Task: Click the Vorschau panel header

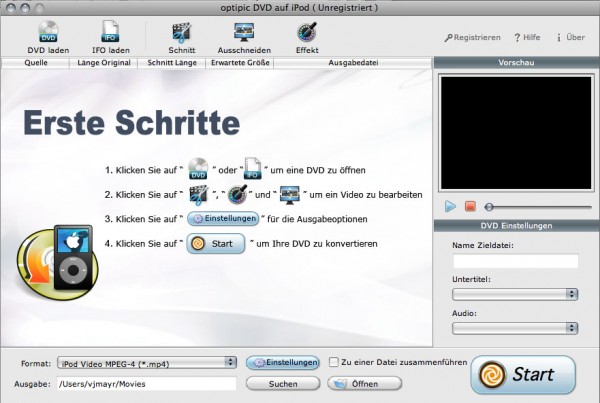Action: (516, 63)
